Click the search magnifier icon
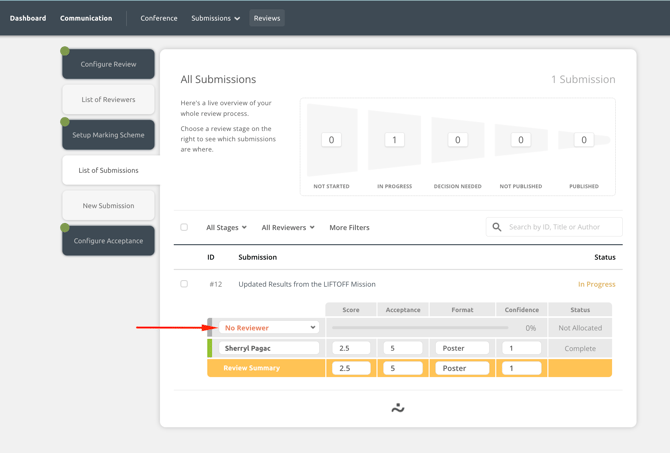 497,227
